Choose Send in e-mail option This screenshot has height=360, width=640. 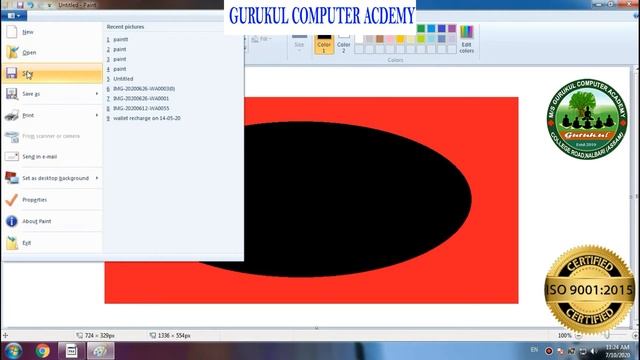coord(52,157)
